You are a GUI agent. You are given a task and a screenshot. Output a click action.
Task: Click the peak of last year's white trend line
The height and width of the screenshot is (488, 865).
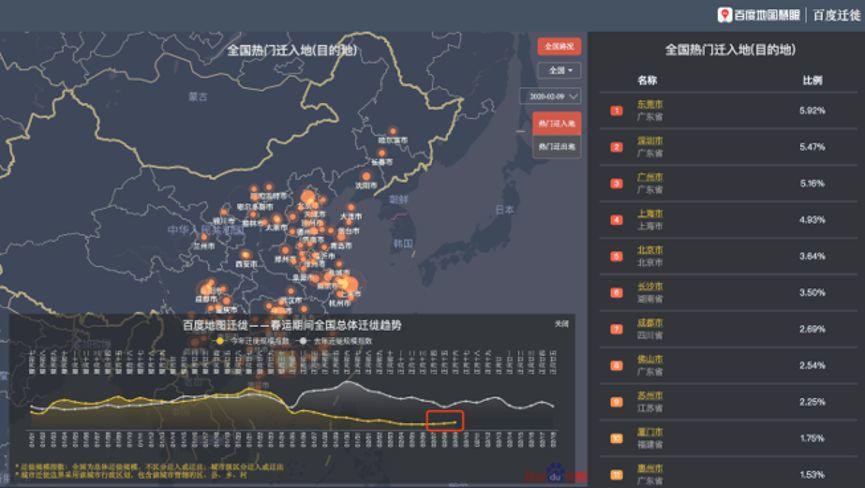click(x=348, y=382)
